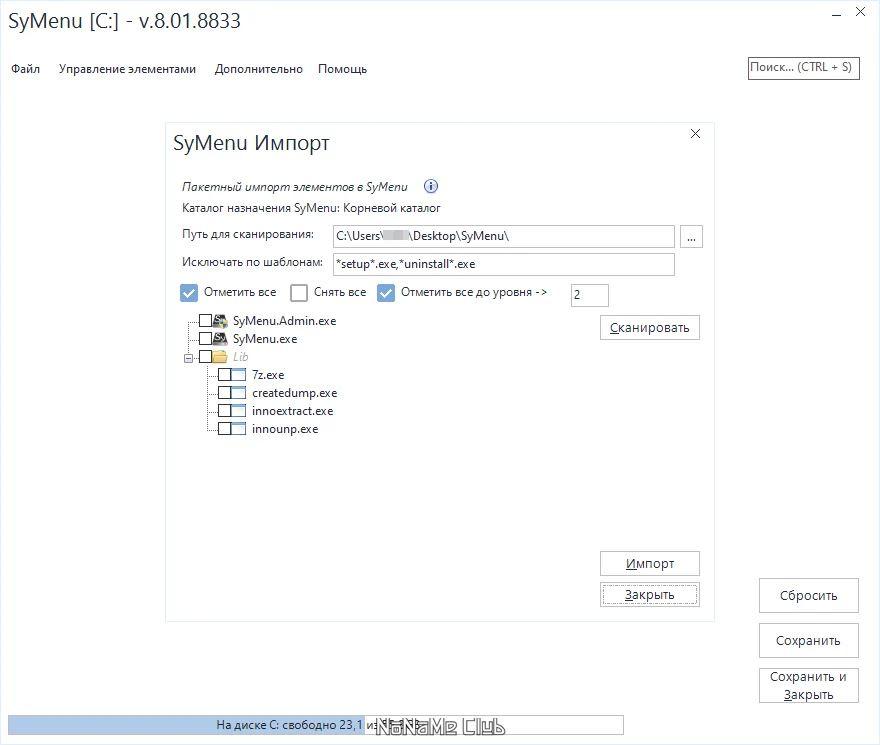Image resolution: width=880 pixels, height=745 pixels.
Task: Select the innounp.exe tree row
Action: tap(285, 429)
